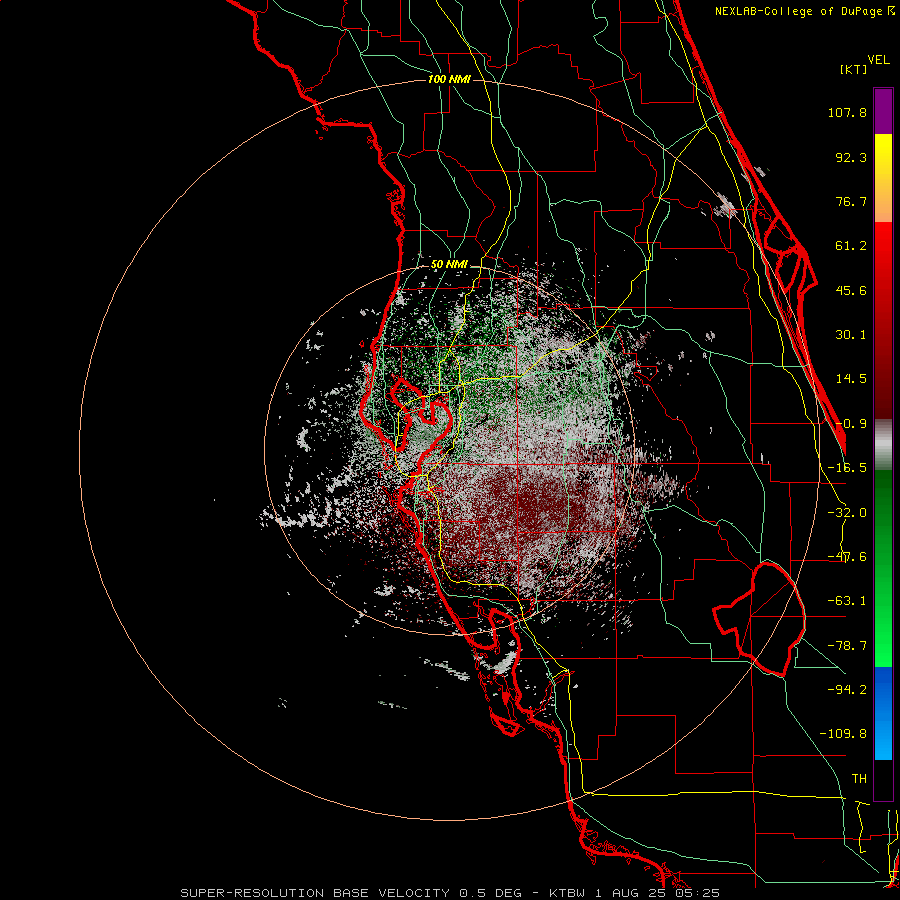Click the Super-Resolution Base Velocity KTBW caption

[x=450, y=893]
